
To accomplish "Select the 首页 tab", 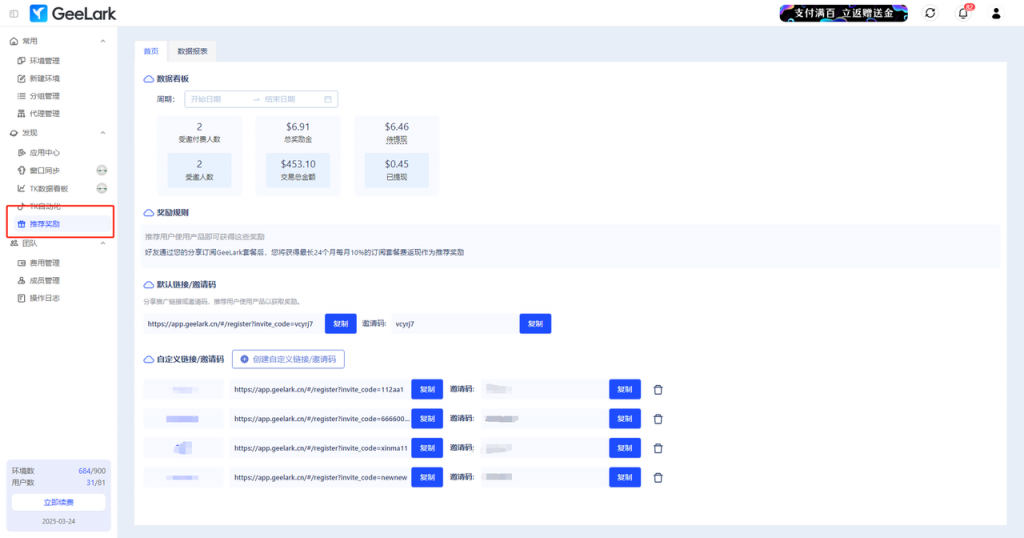I will pos(150,51).
